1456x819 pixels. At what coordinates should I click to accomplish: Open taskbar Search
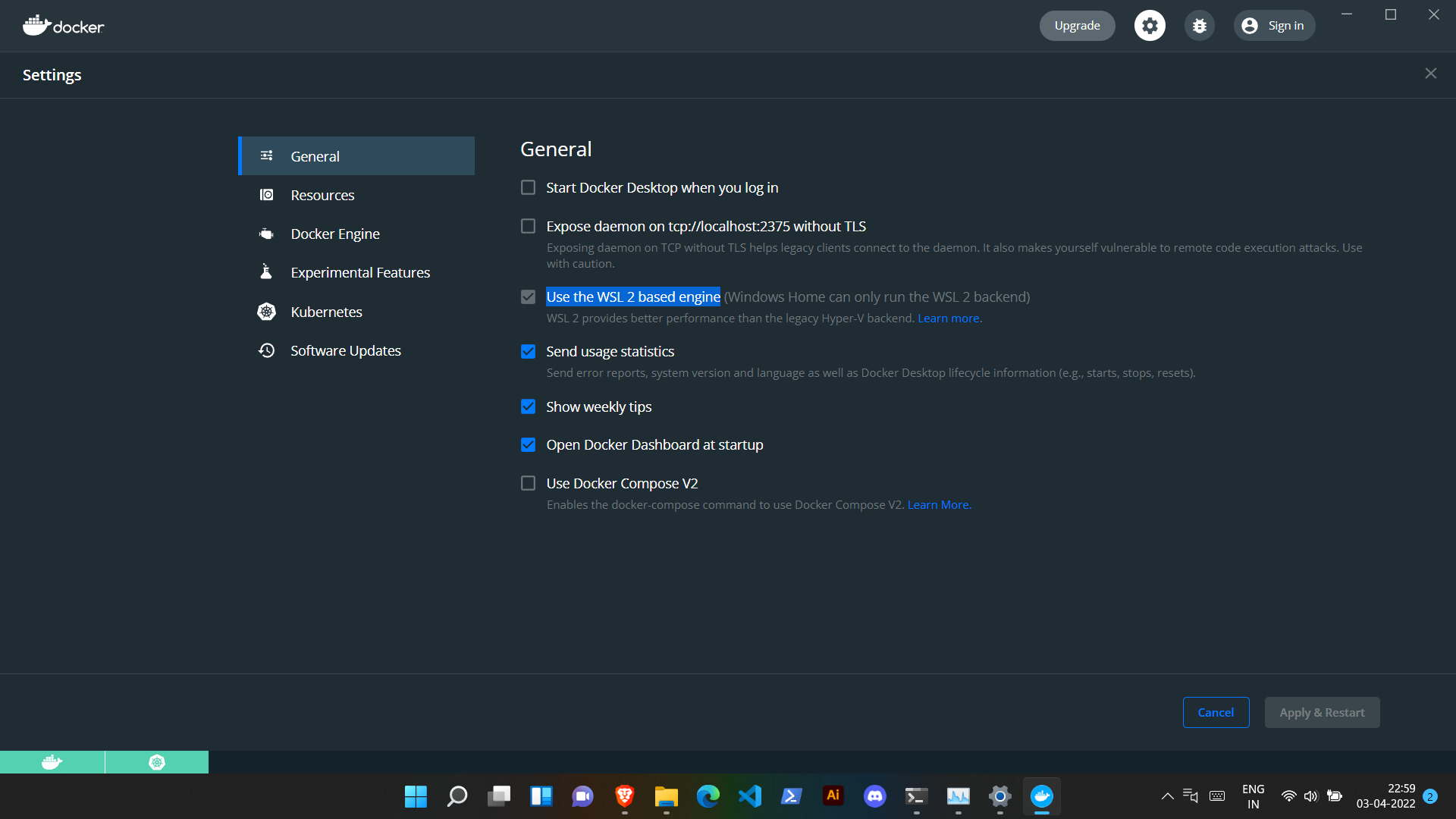pyautogui.click(x=457, y=796)
